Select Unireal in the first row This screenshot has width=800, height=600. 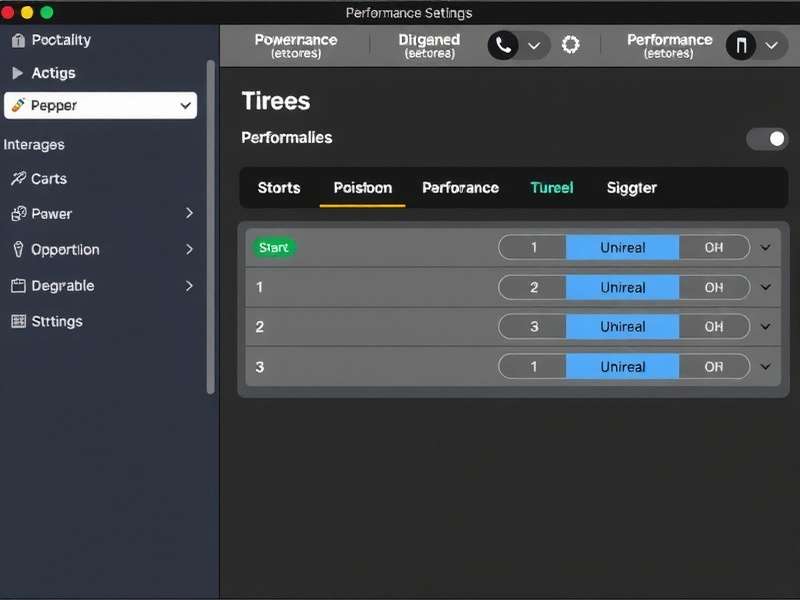[622, 247]
